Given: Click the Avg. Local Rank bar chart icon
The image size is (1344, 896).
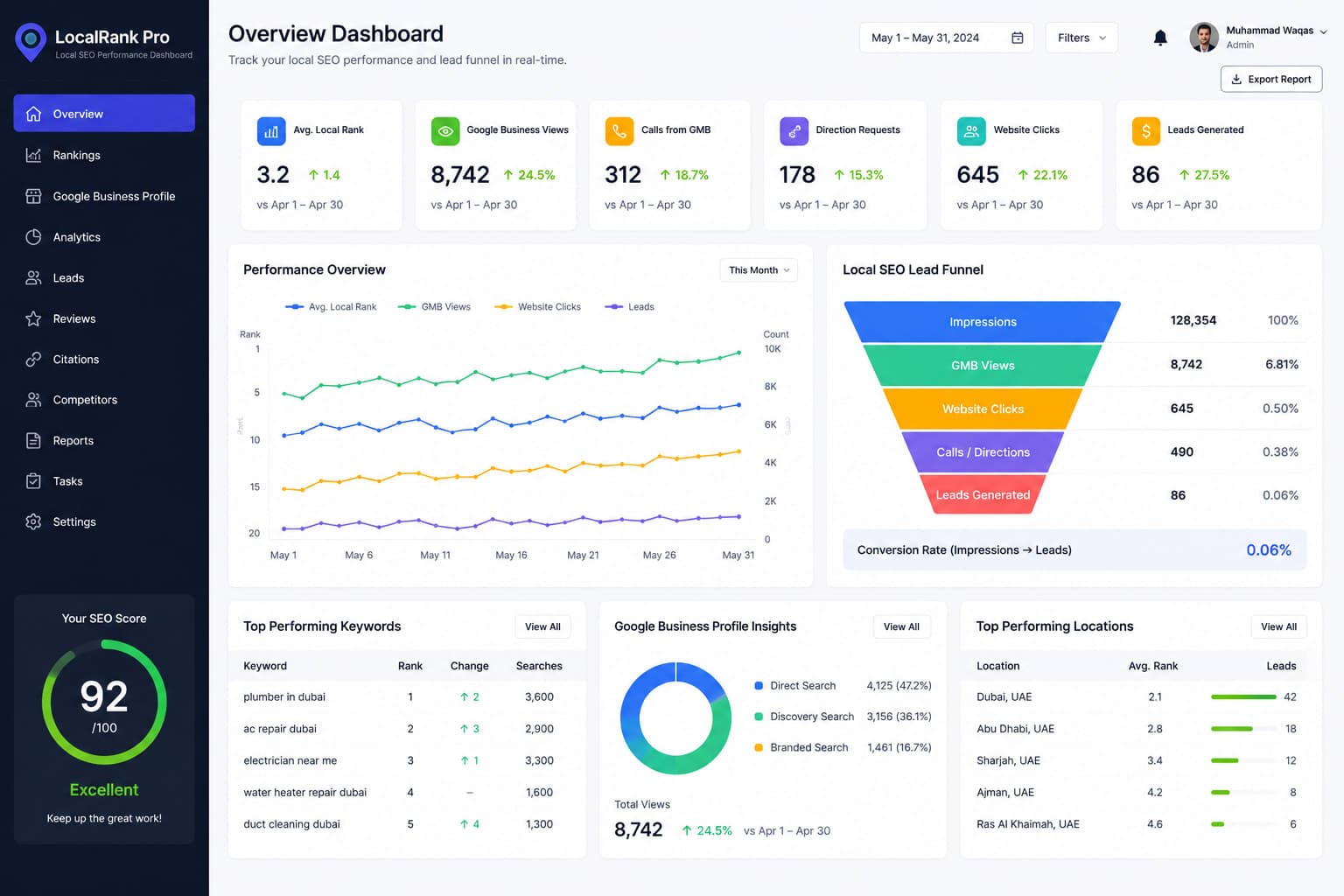Looking at the screenshot, I should pos(271,131).
